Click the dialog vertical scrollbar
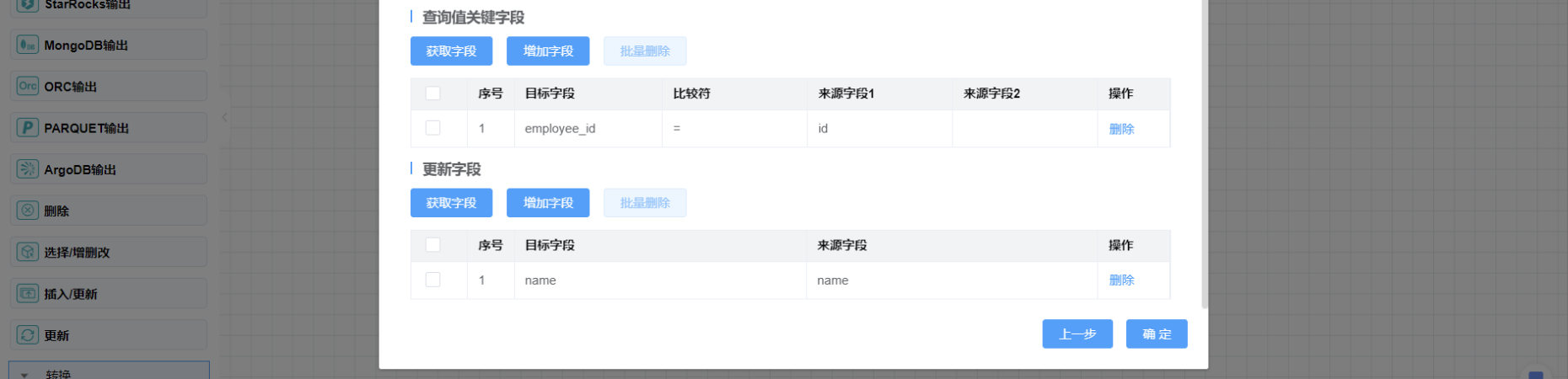 1205,154
